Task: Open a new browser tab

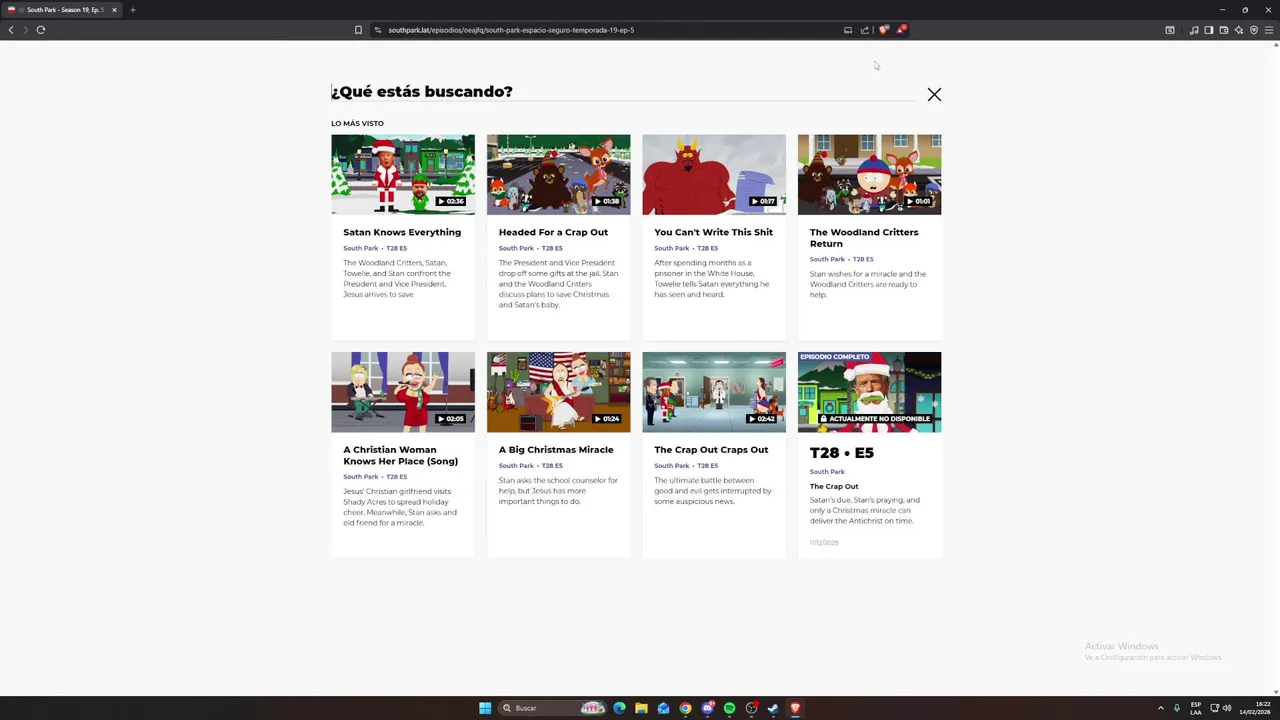Action: point(132,10)
